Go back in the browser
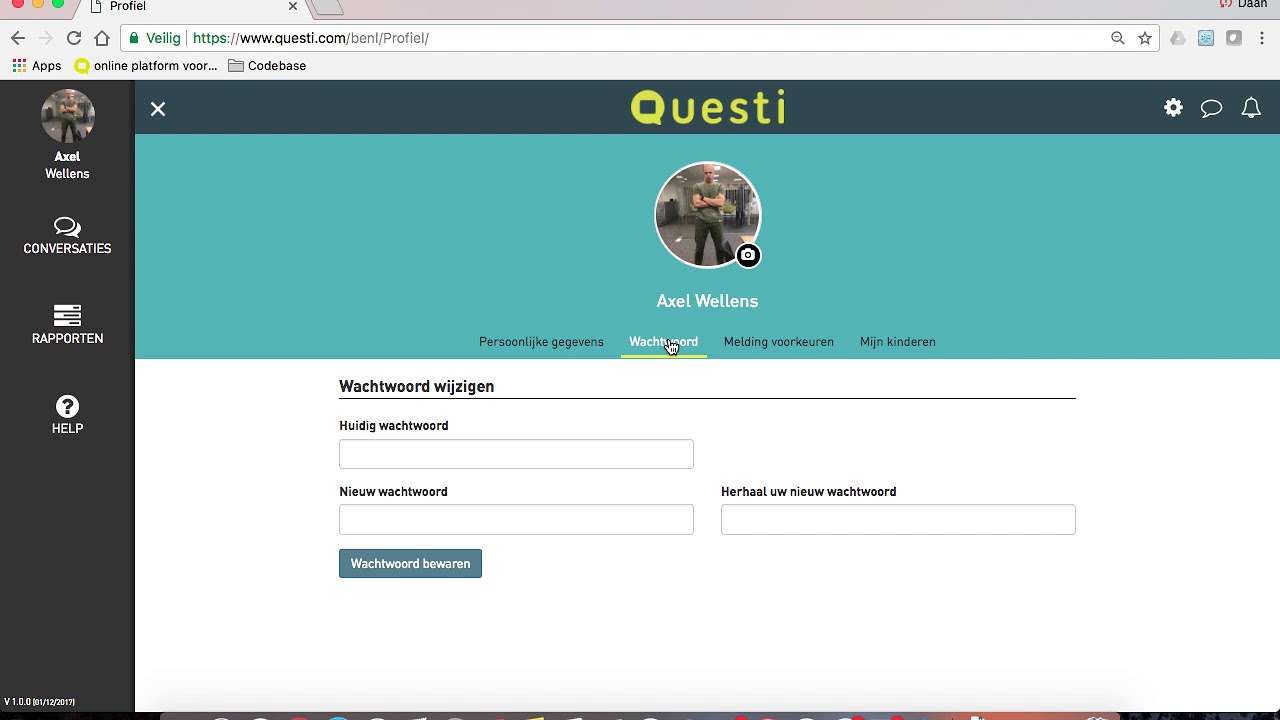1280x720 pixels. 18,38
